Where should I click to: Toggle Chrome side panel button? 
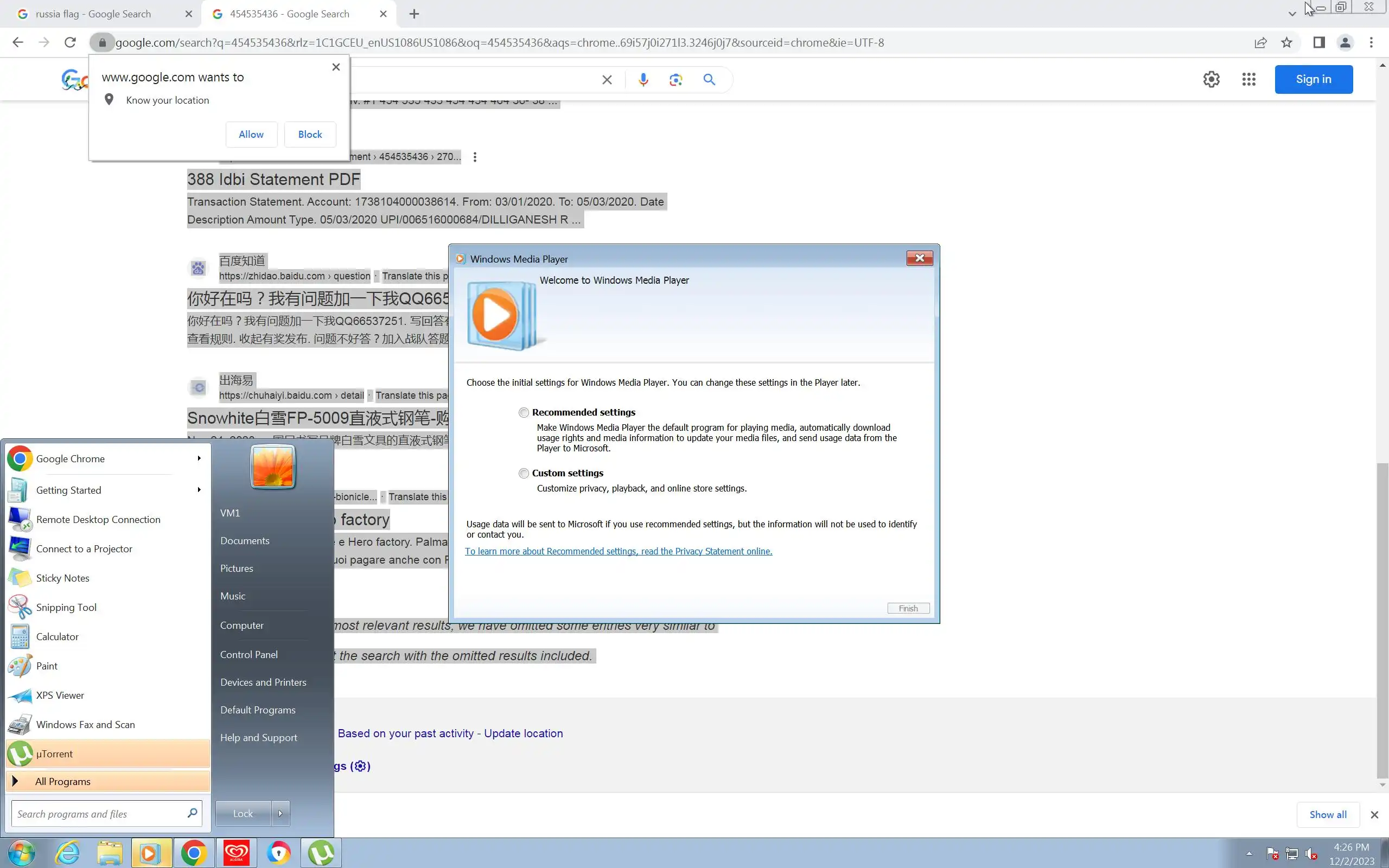[x=1318, y=42]
